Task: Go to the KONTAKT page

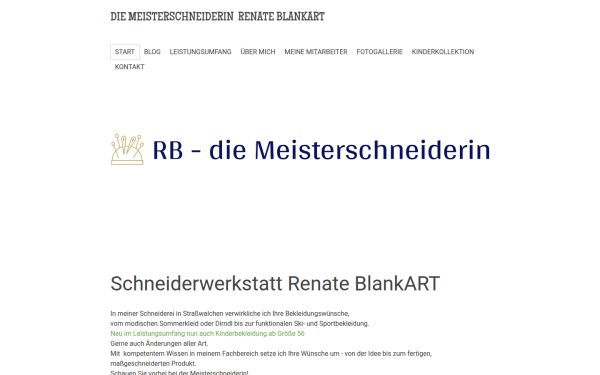Action: click(129, 67)
